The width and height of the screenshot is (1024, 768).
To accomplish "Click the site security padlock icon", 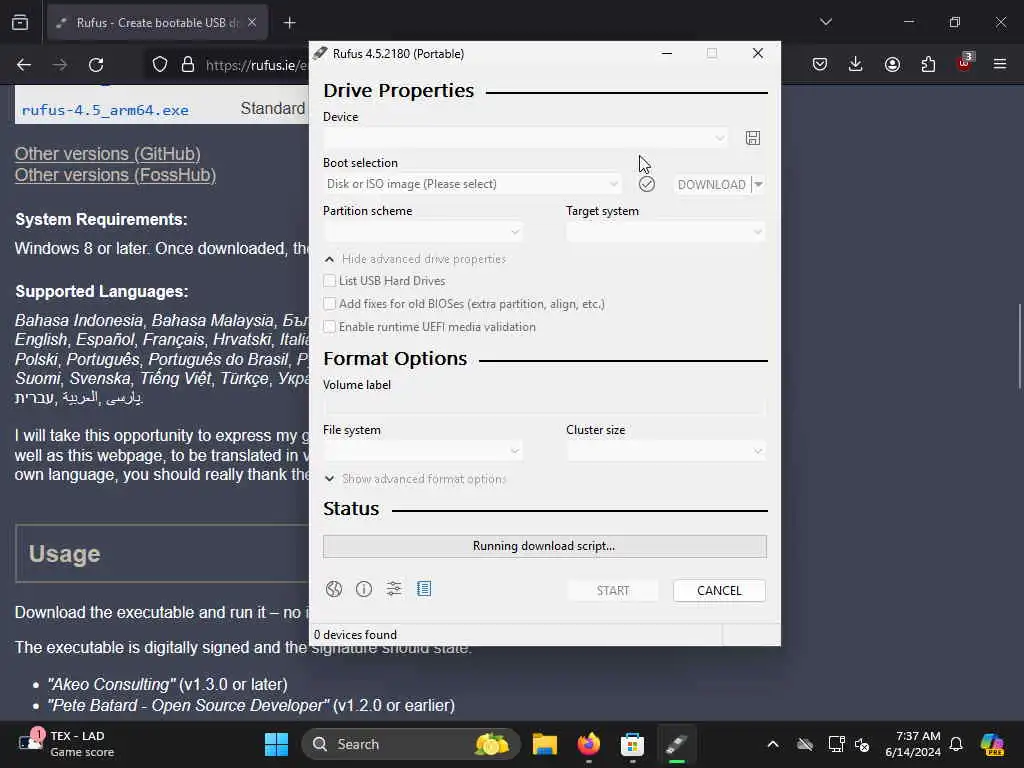I will 188,65.
